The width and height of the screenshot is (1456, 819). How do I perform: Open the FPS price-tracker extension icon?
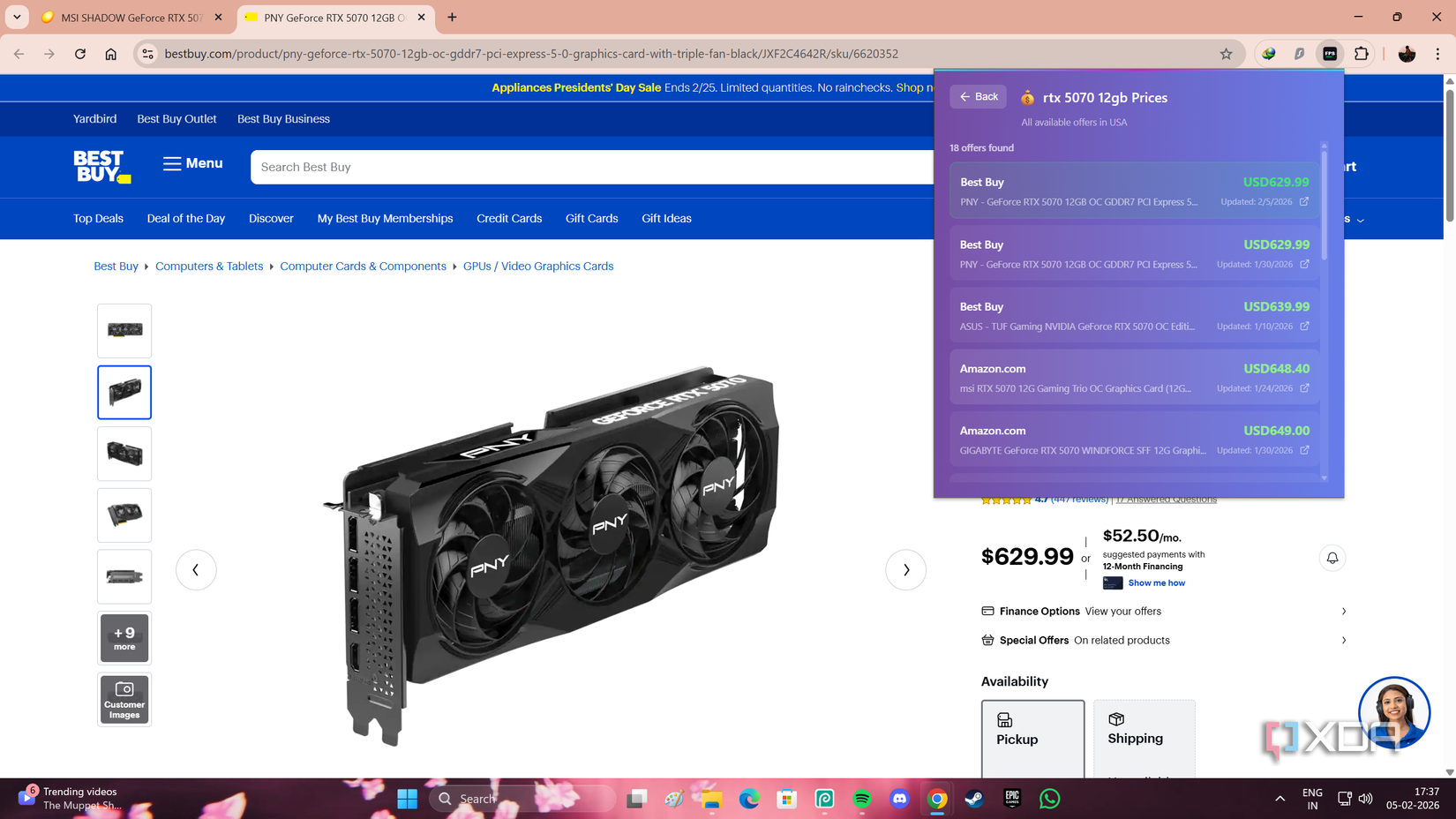click(1329, 53)
